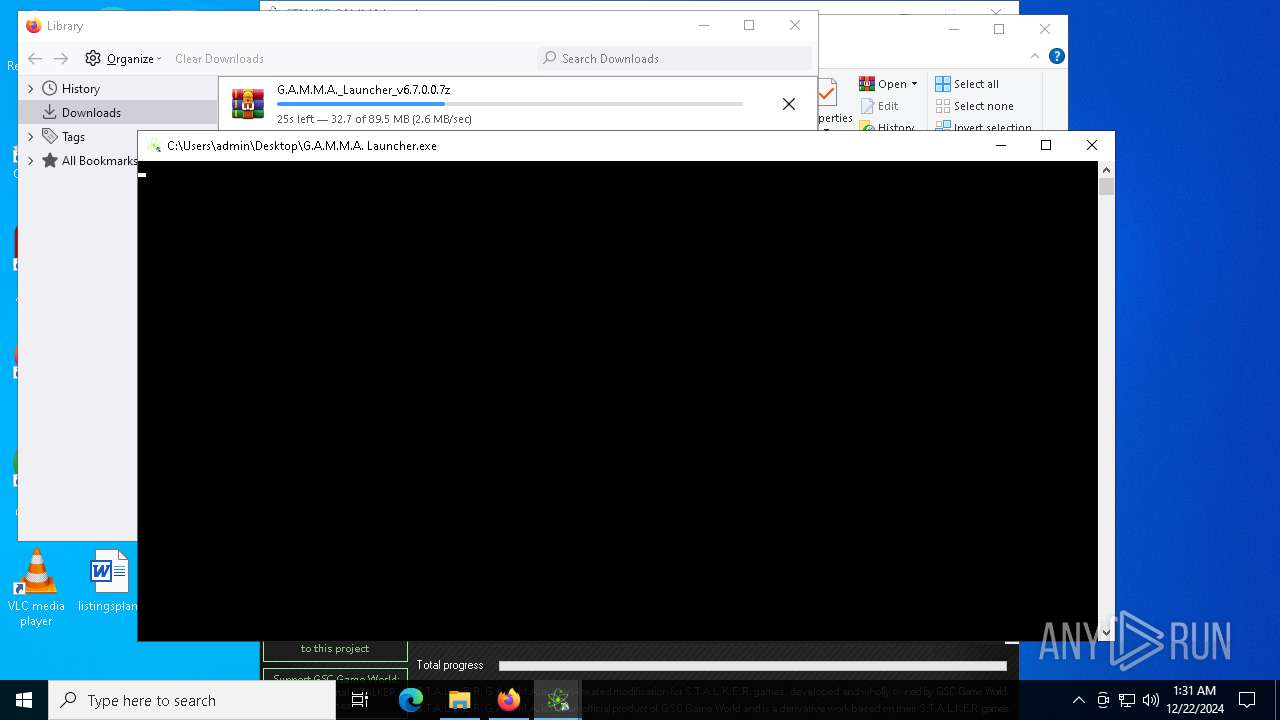Launch Microsoft Edge from taskbar
The width and height of the screenshot is (1280, 720).
410,700
